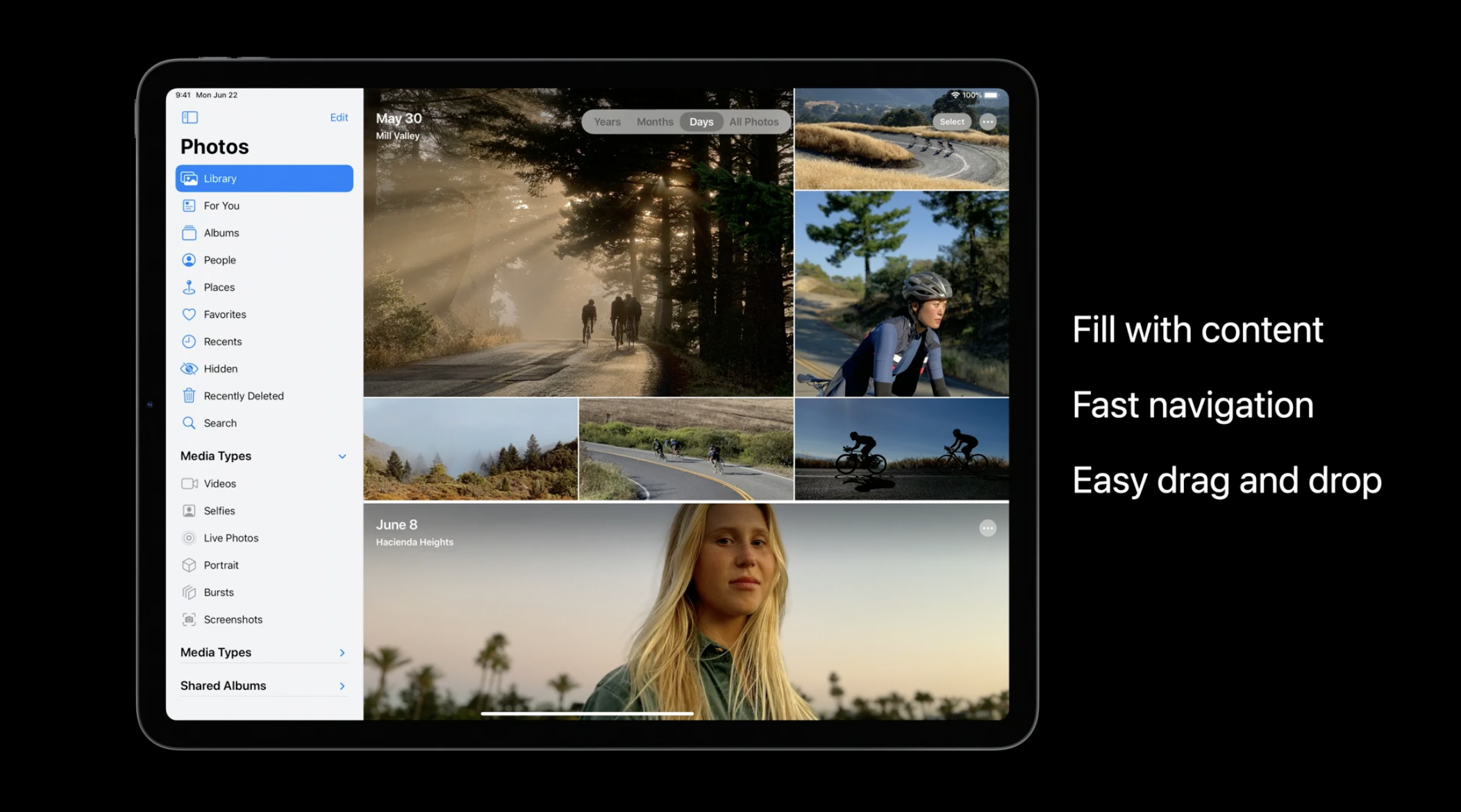This screenshot has height=812, width=1461.
Task: Open Recently Deleted trash icon
Action: click(189, 396)
